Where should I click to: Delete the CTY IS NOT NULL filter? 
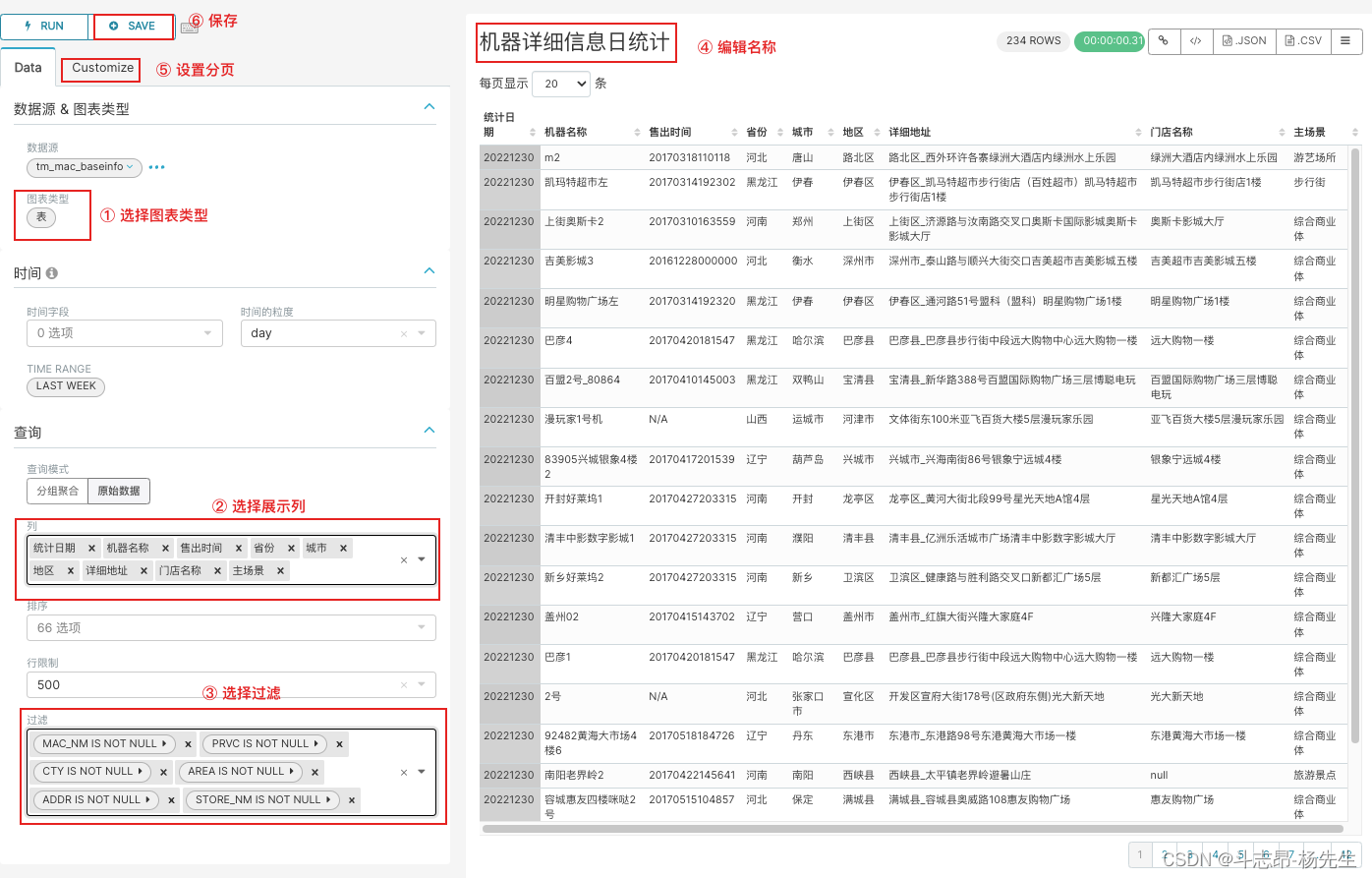coord(163,773)
